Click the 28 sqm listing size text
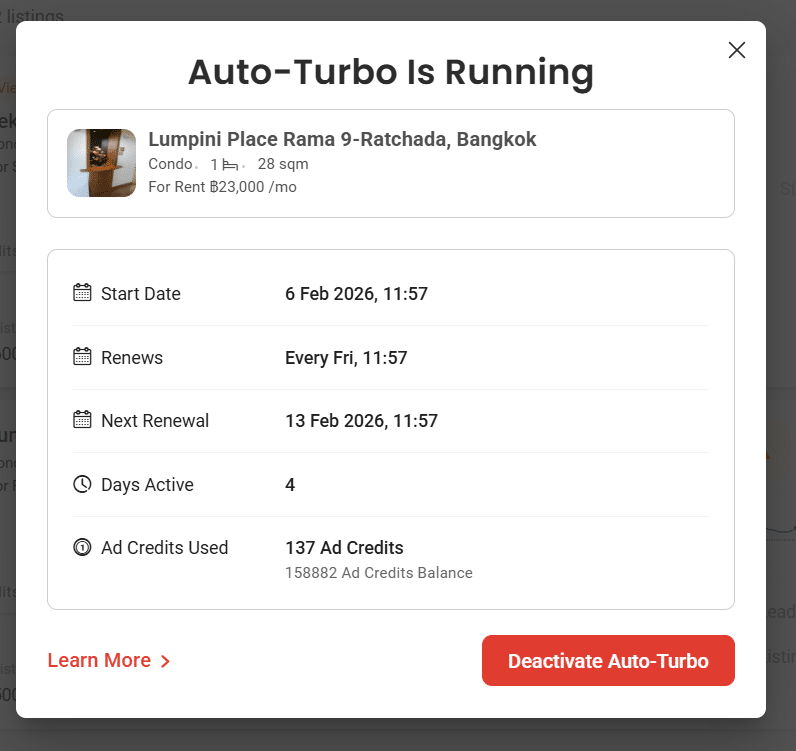 (x=283, y=164)
